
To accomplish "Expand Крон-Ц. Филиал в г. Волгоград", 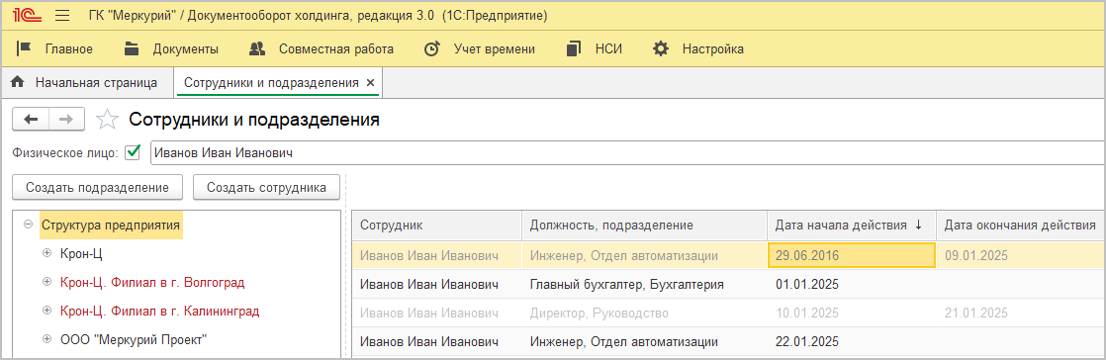I will (47, 282).
